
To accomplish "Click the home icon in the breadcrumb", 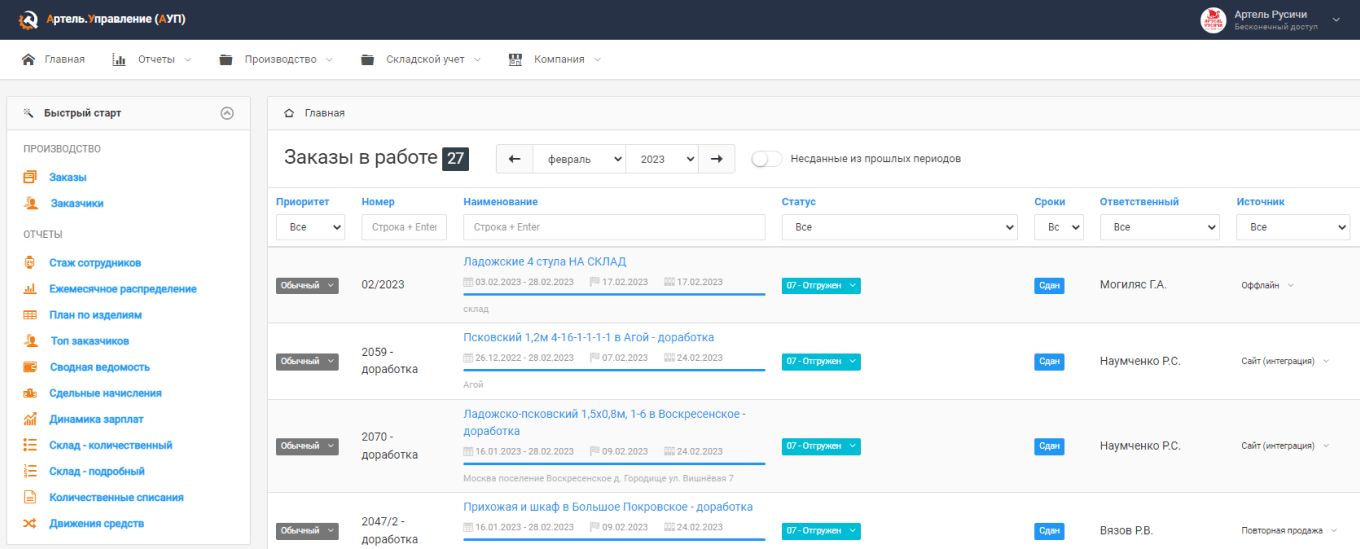I will tap(289, 113).
